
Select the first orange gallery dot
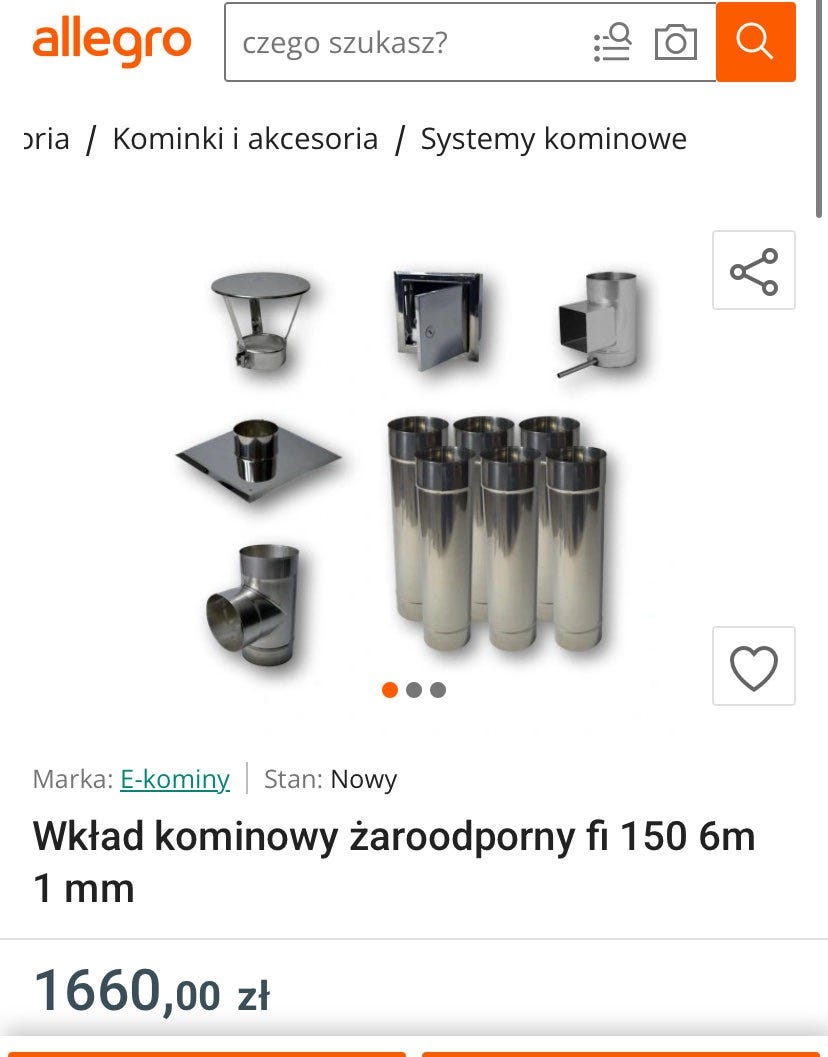click(x=390, y=690)
